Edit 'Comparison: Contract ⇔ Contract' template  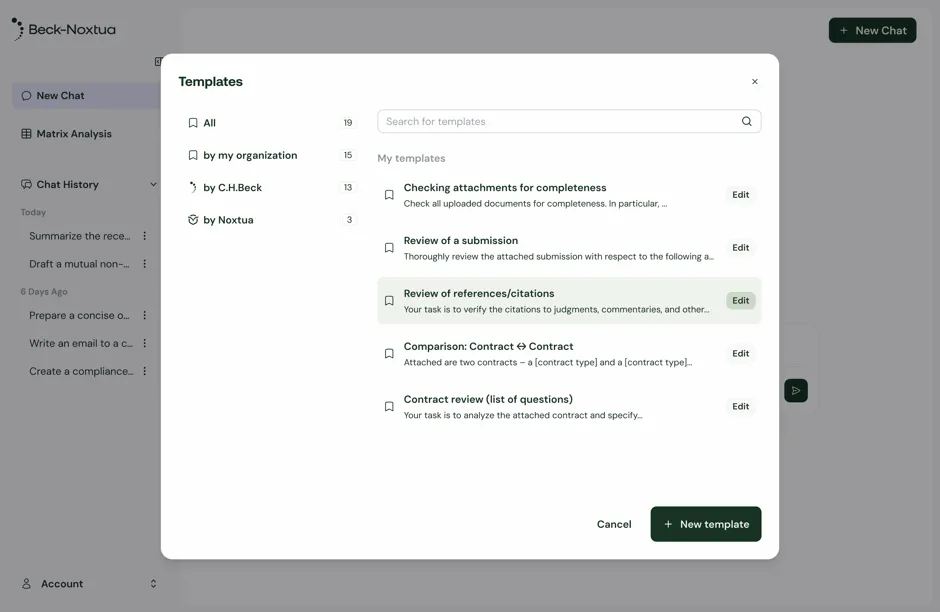point(740,354)
